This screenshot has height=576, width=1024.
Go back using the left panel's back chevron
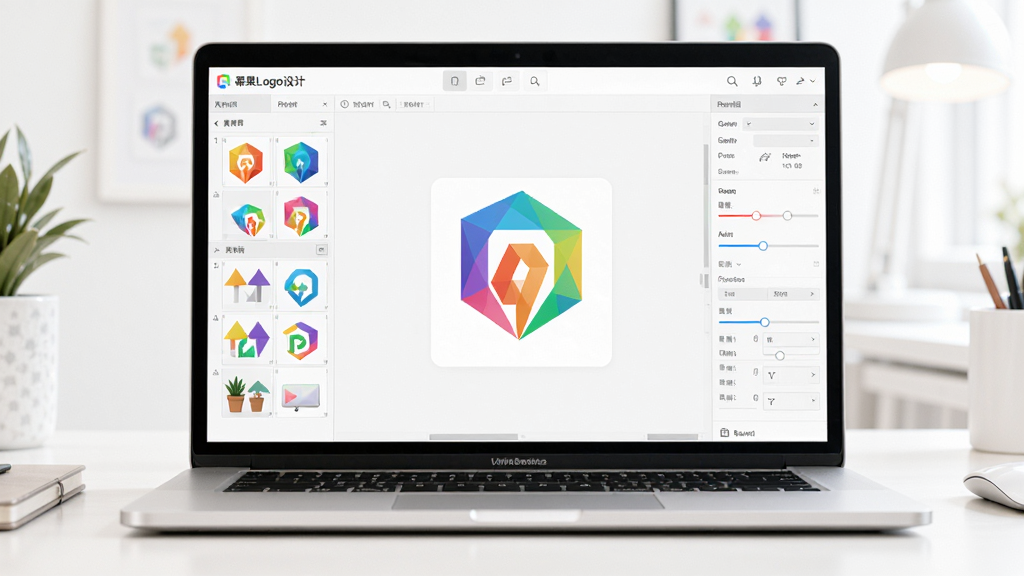(x=216, y=123)
